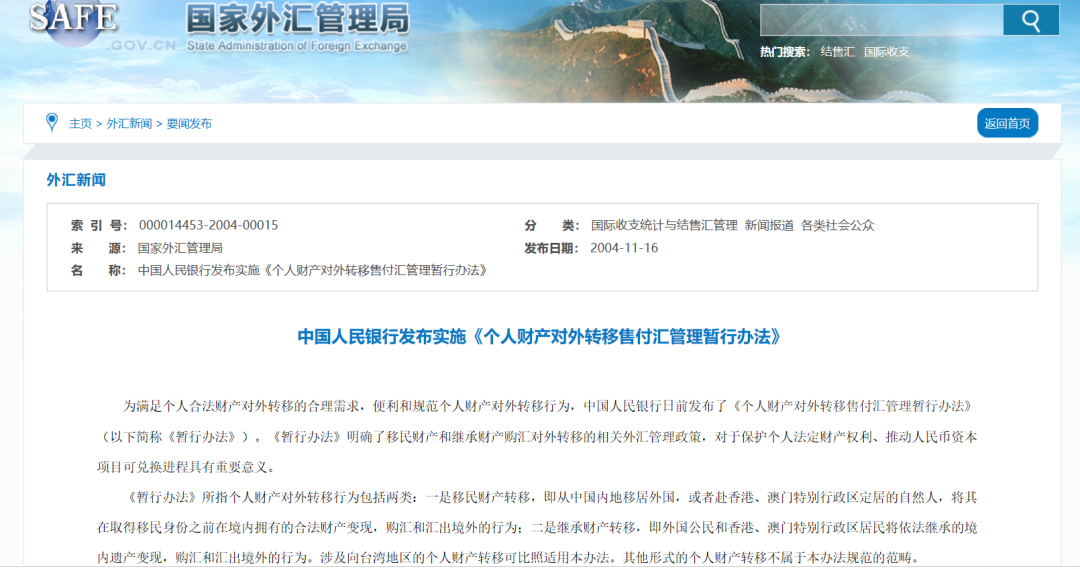Select category 国际收支统计与结售汇管理
Image resolution: width=1080 pixels, height=569 pixels.
click(x=664, y=225)
